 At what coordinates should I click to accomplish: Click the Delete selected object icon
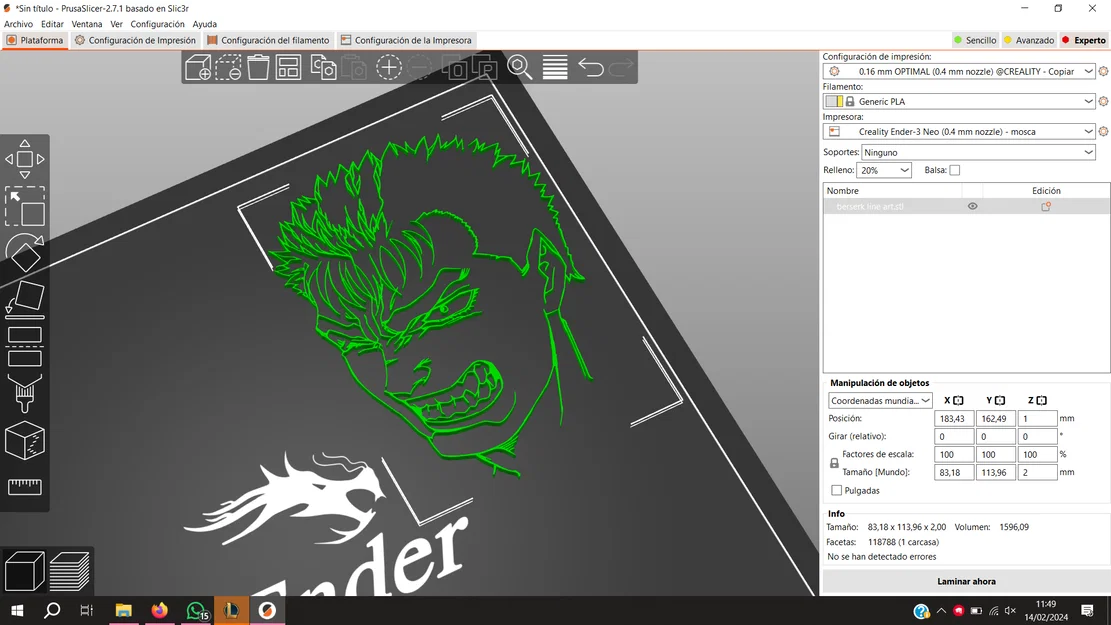(x=228, y=67)
